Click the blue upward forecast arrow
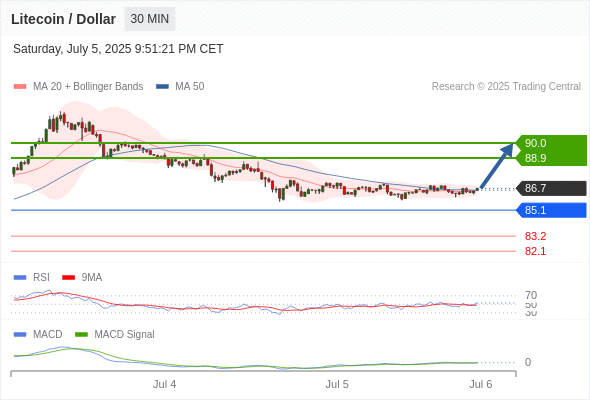590x400 pixels. tap(497, 166)
